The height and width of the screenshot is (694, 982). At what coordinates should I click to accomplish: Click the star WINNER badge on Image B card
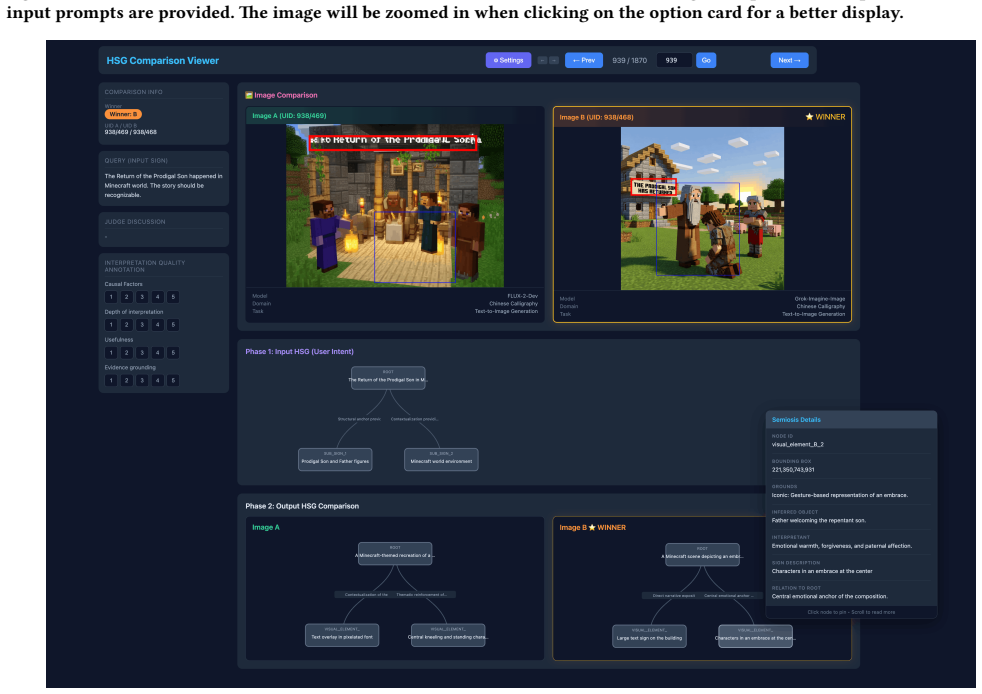pos(825,117)
